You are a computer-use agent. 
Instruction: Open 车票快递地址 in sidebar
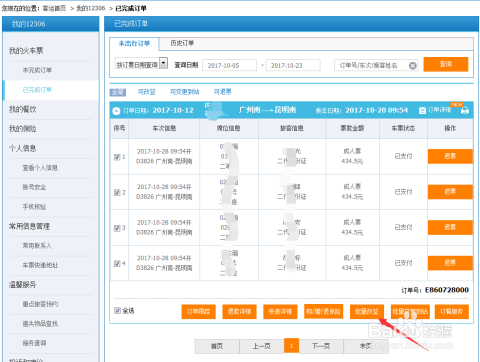tap(40, 265)
